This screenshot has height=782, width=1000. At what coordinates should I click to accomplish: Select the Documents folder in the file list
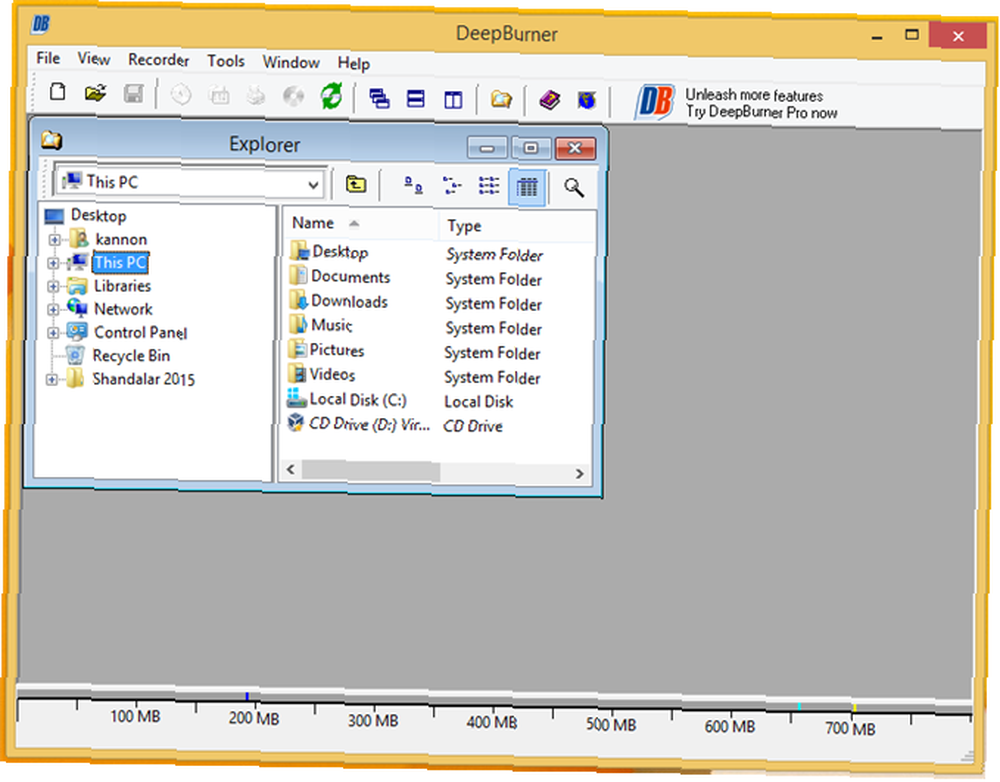pos(350,277)
